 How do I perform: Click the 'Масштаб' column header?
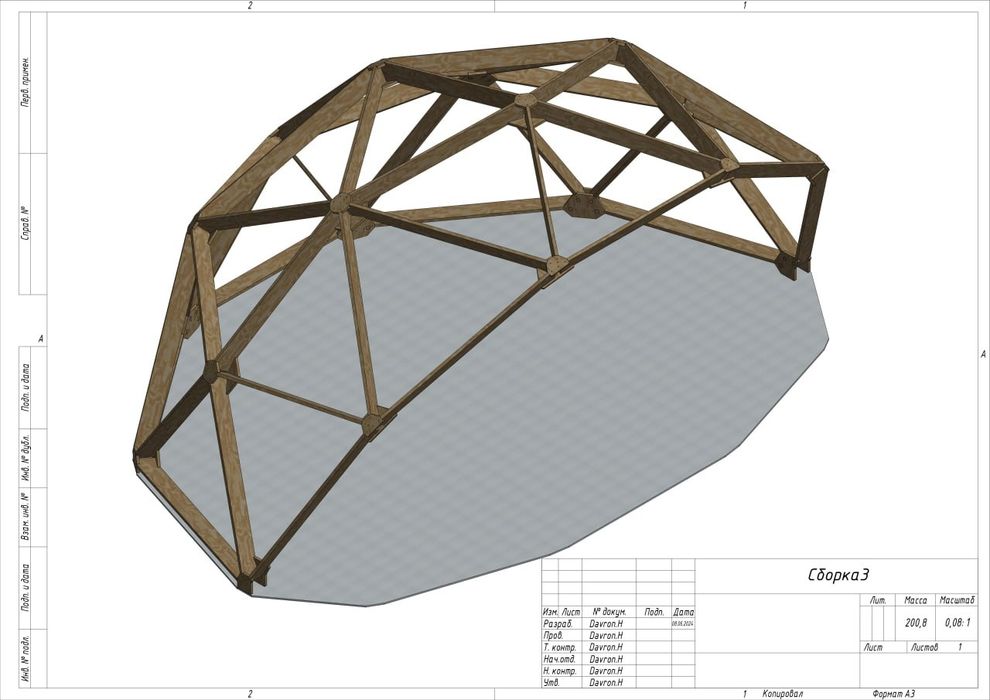click(x=957, y=600)
